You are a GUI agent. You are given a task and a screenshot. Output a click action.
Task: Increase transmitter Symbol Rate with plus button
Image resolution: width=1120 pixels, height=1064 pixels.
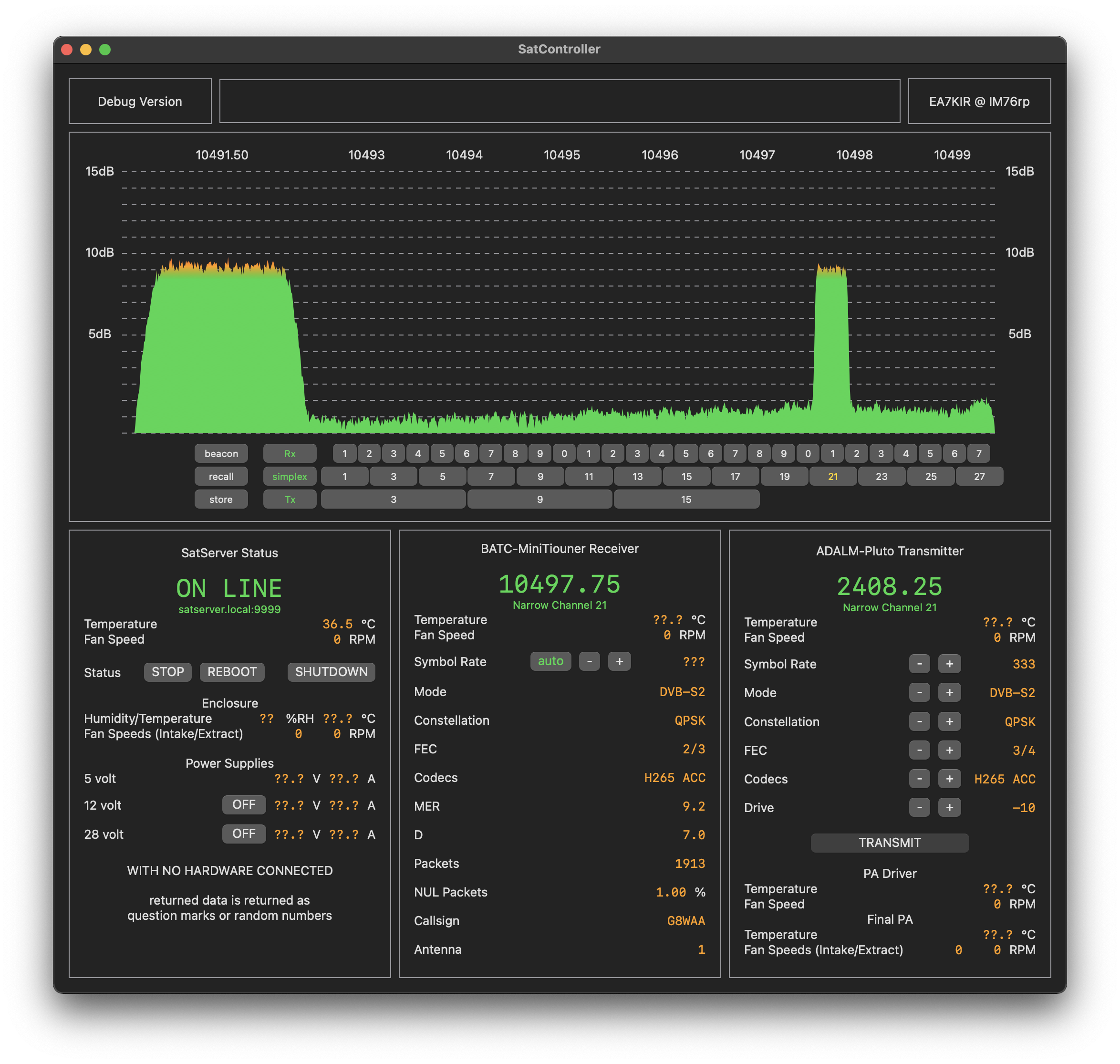(x=949, y=664)
